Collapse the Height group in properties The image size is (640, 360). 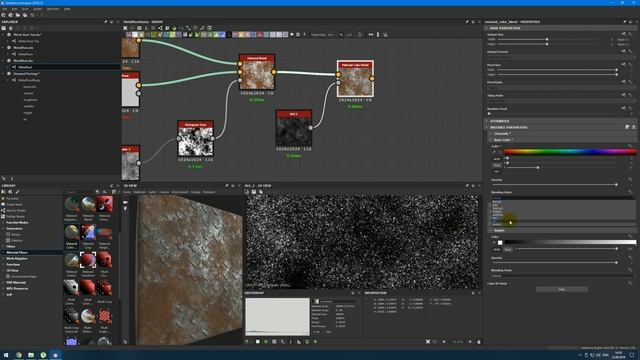click(491, 230)
